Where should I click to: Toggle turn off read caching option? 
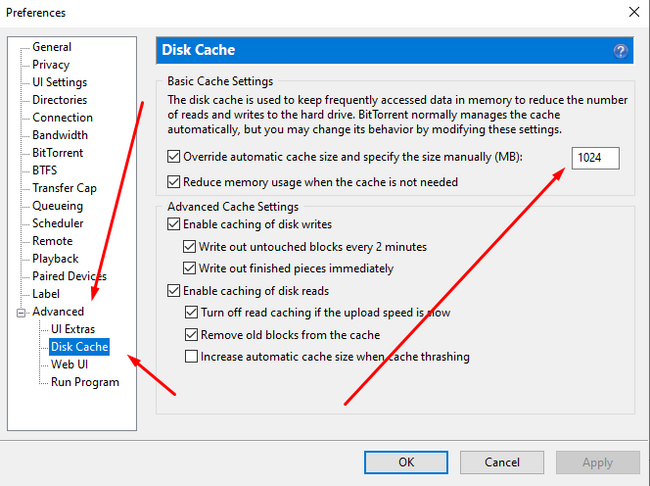click(192, 313)
